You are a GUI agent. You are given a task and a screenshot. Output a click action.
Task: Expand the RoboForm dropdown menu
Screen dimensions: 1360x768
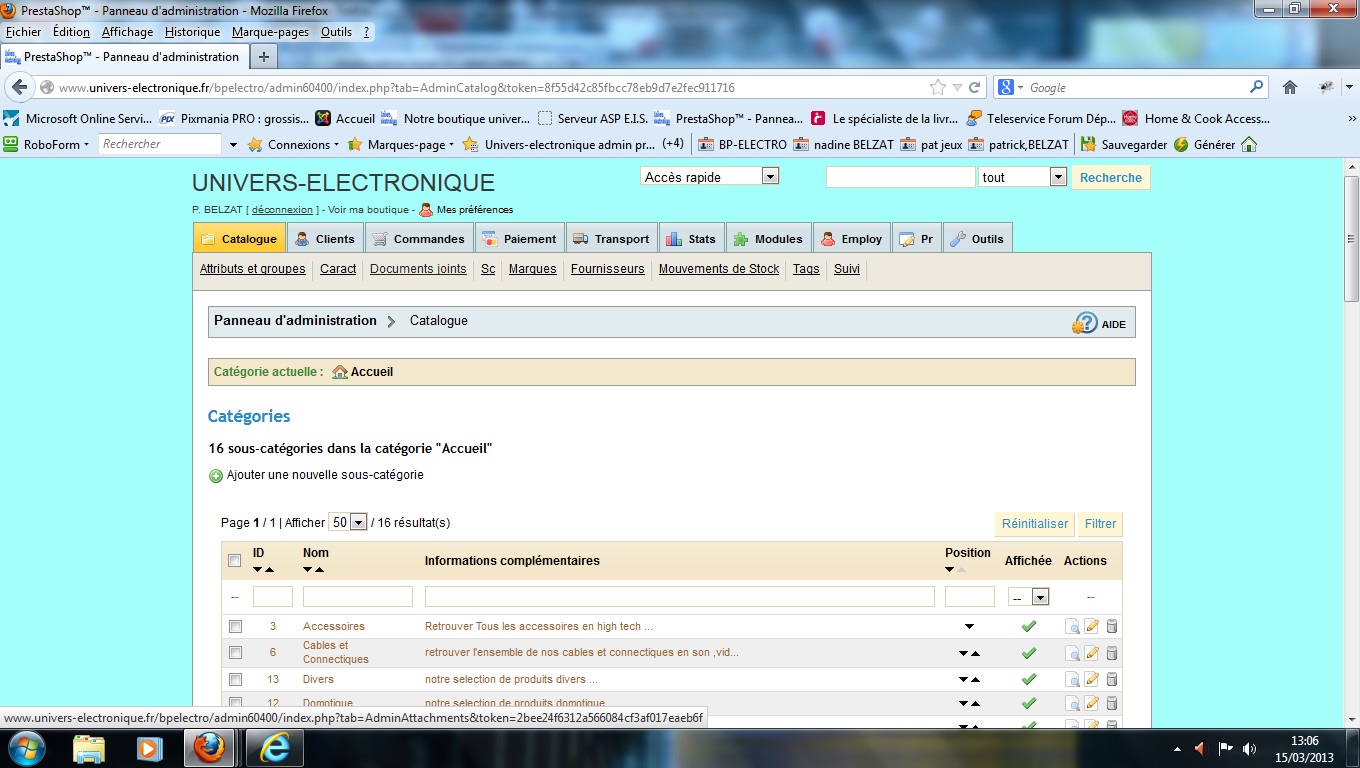(x=86, y=145)
